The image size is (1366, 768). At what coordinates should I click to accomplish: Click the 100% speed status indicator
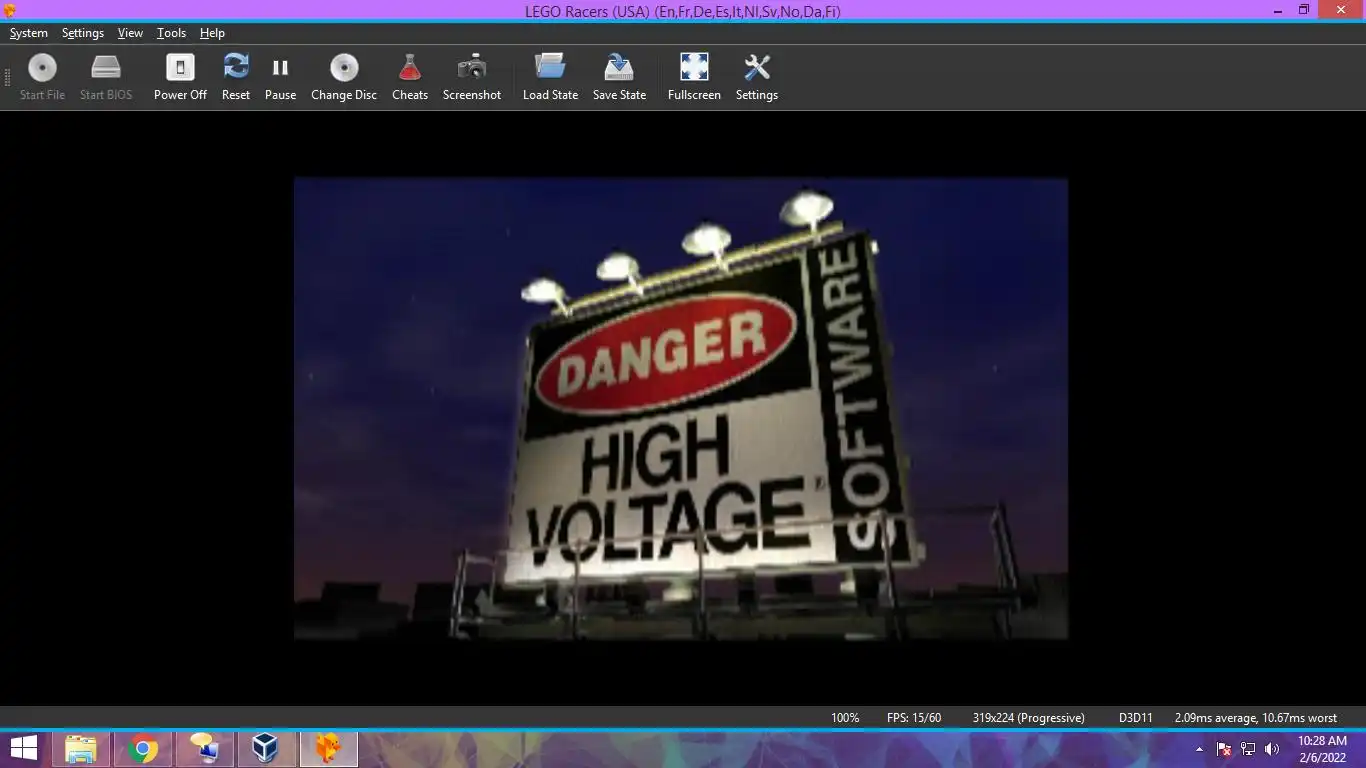845,718
